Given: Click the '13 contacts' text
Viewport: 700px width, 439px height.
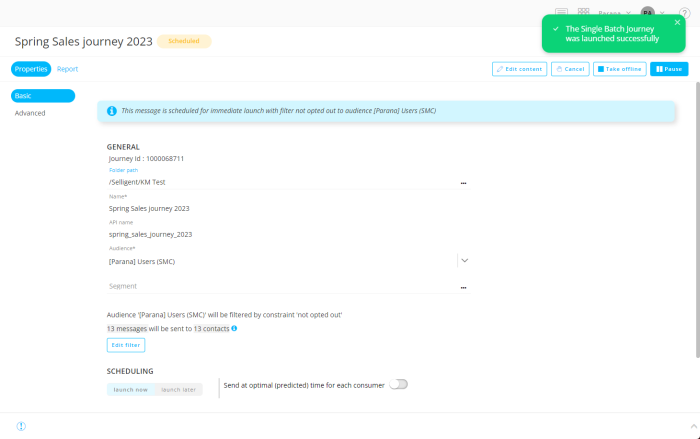Looking at the screenshot, I should [x=212, y=329].
